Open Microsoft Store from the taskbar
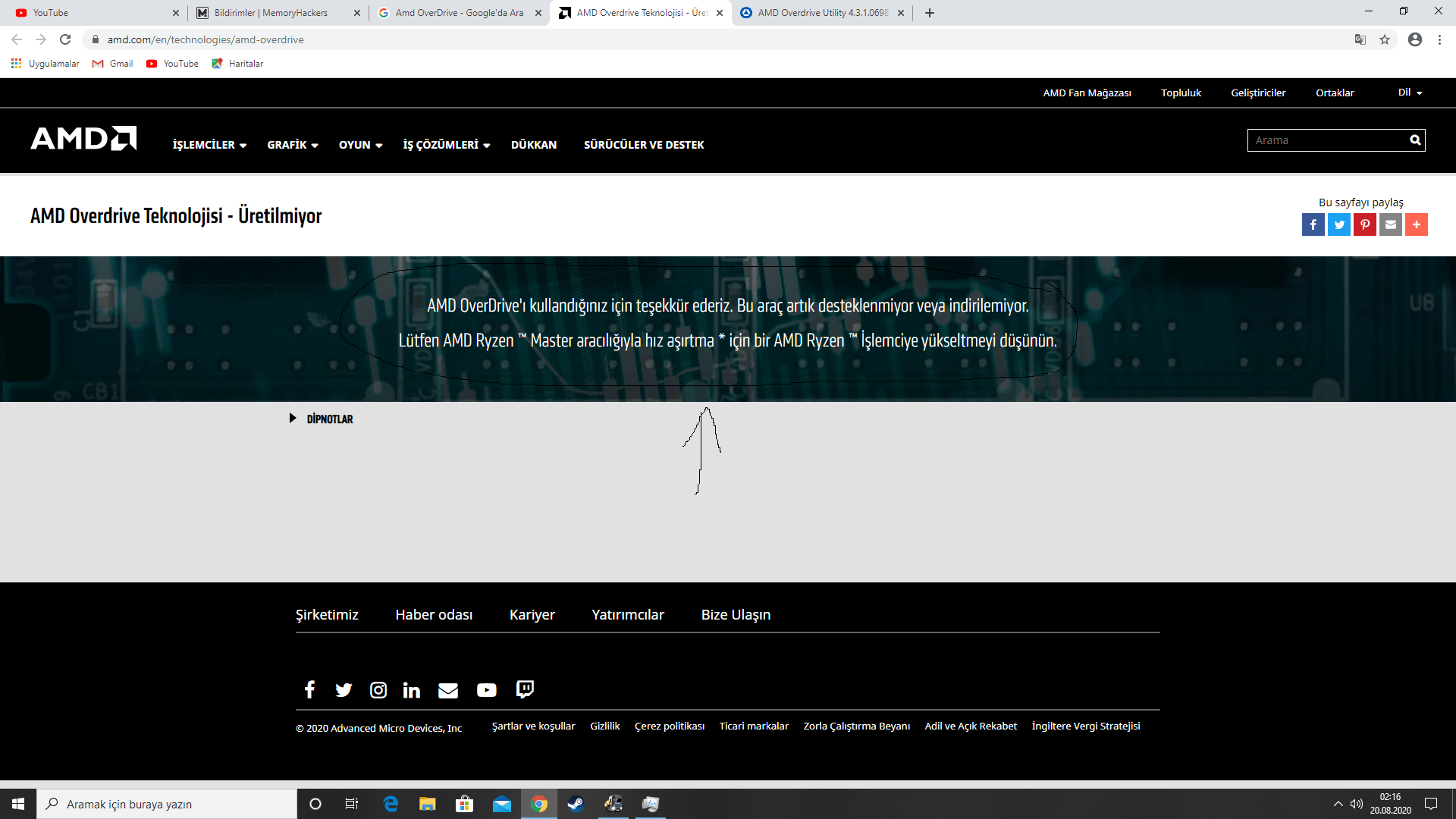This screenshot has height=819, width=1456. tap(464, 804)
